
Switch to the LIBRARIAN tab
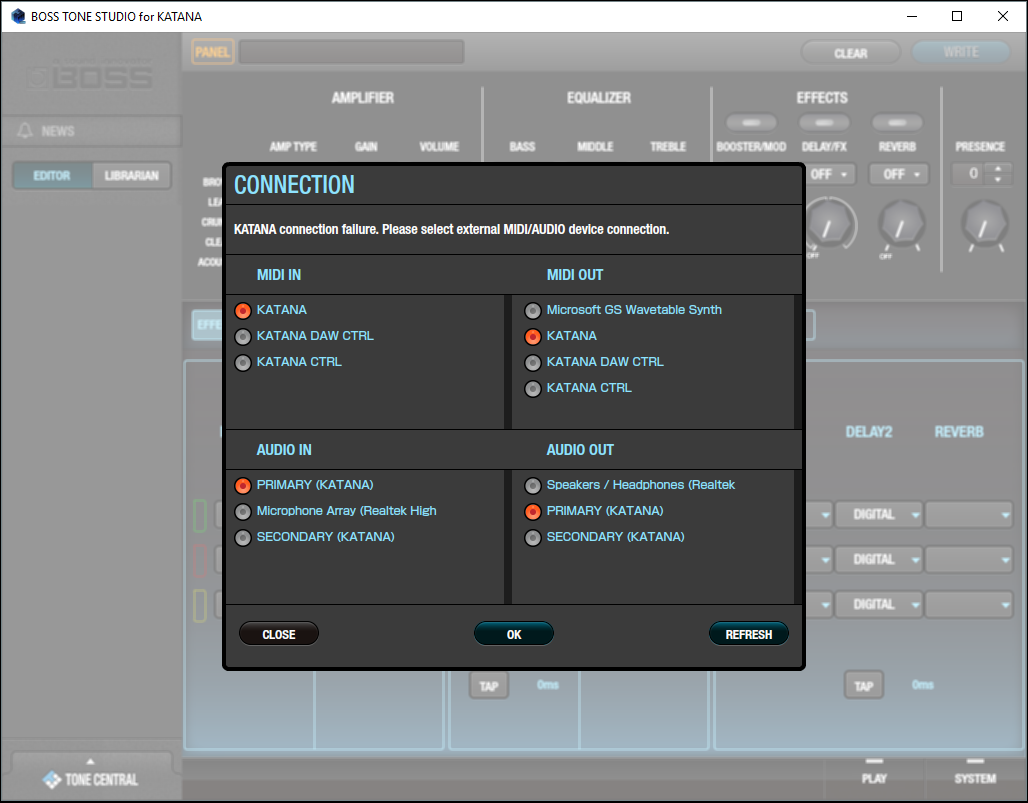tap(131, 176)
